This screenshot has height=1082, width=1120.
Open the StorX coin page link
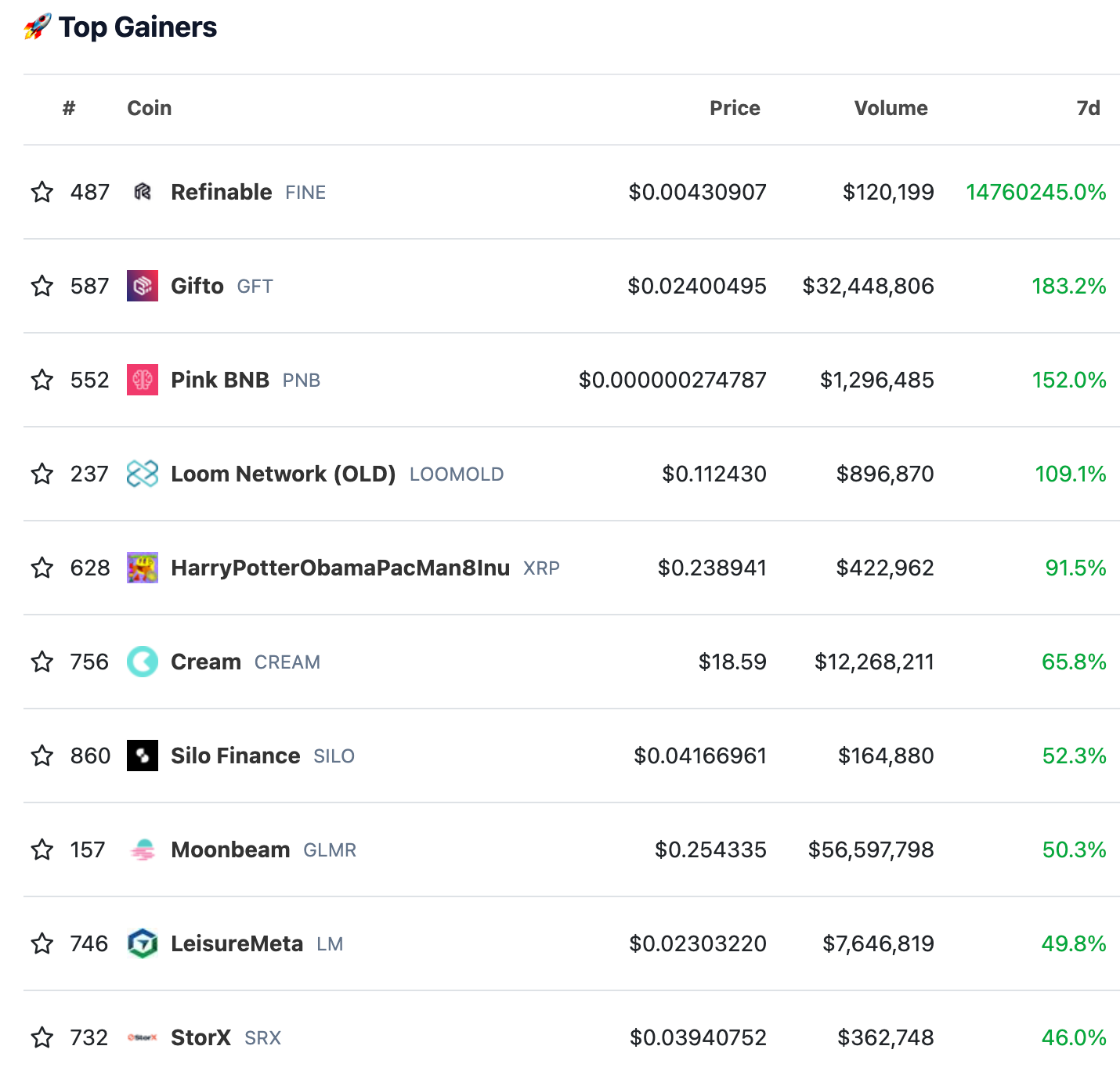[x=201, y=1037]
